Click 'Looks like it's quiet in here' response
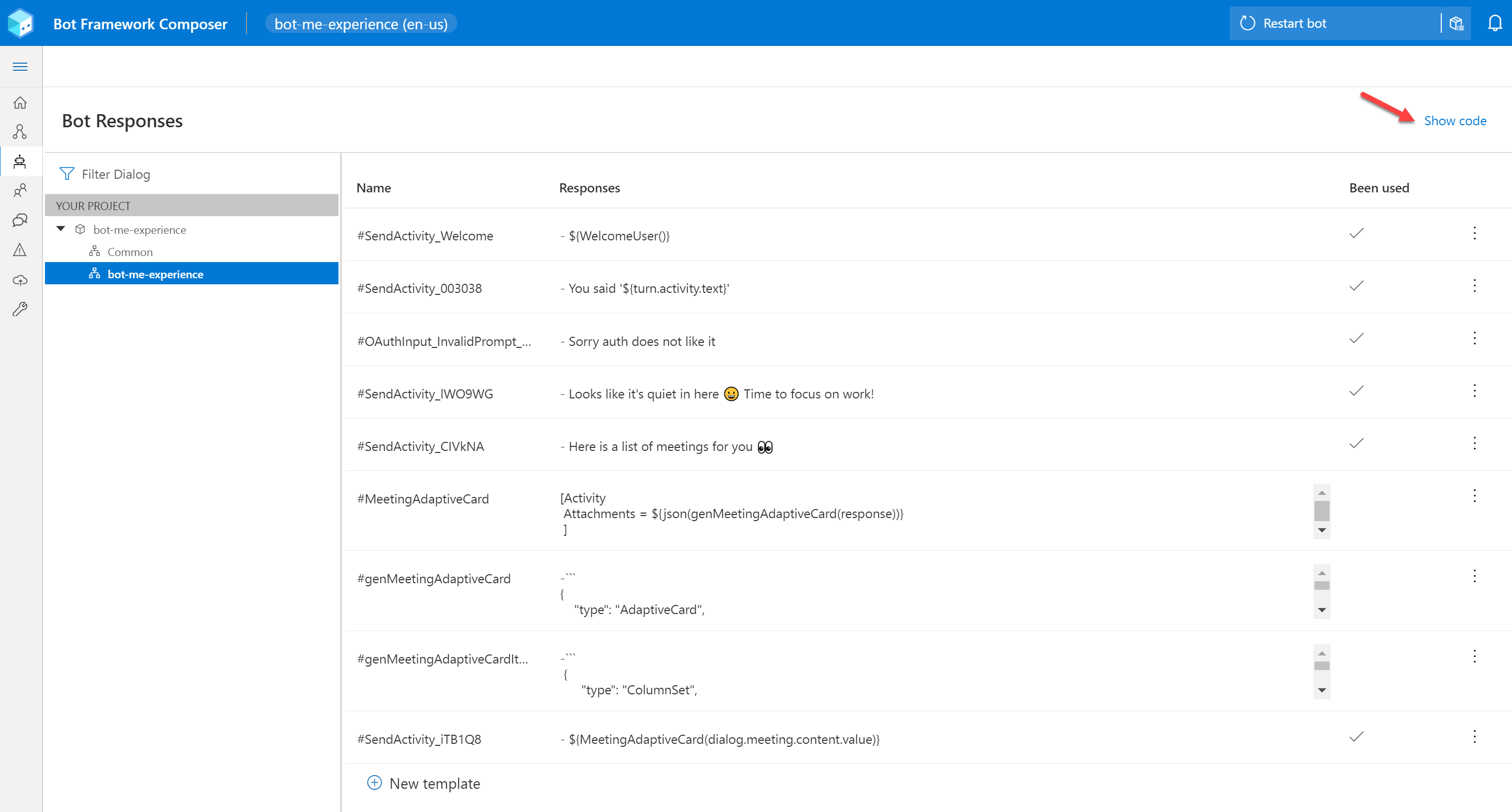This screenshot has width=1512, height=812. click(x=717, y=394)
